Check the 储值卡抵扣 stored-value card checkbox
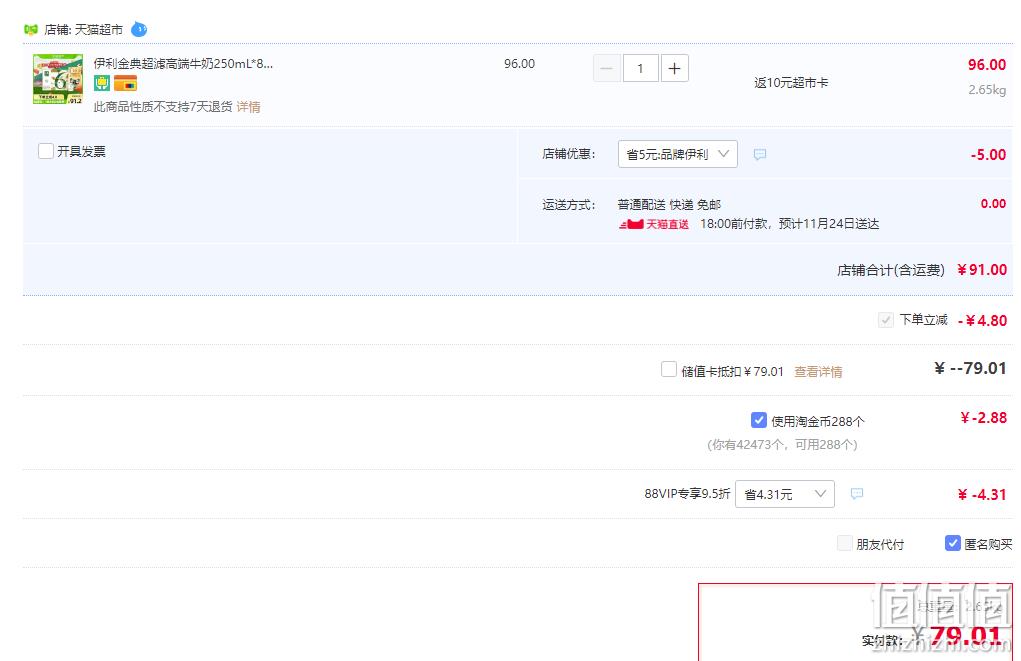This screenshot has height=661, width=1021. [669, 369]
